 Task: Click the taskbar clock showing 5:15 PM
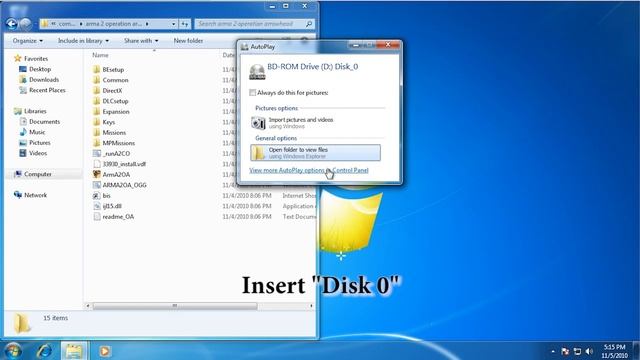[x=614, y=351]
